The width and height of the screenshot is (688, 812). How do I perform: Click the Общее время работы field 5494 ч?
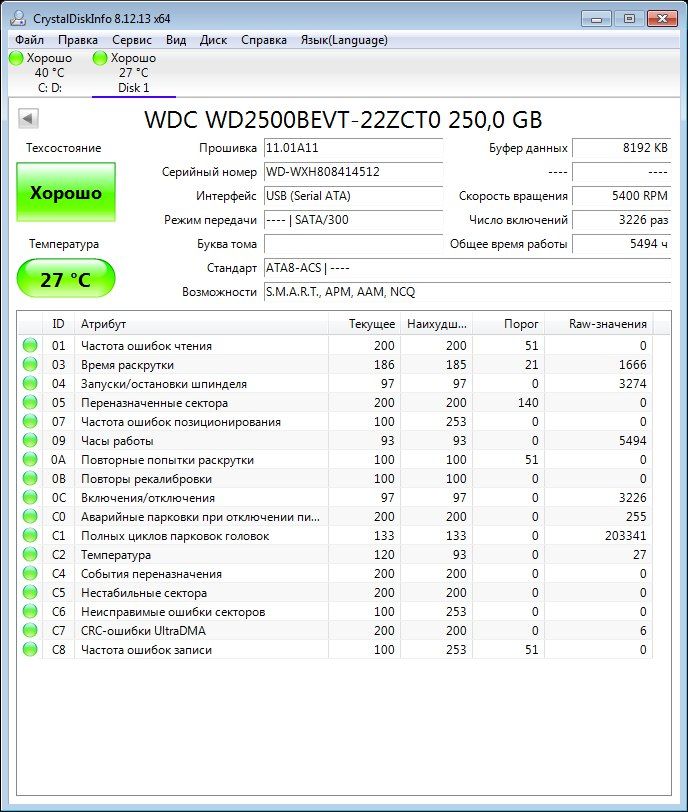pyautogui.click(x=621, y=244)
